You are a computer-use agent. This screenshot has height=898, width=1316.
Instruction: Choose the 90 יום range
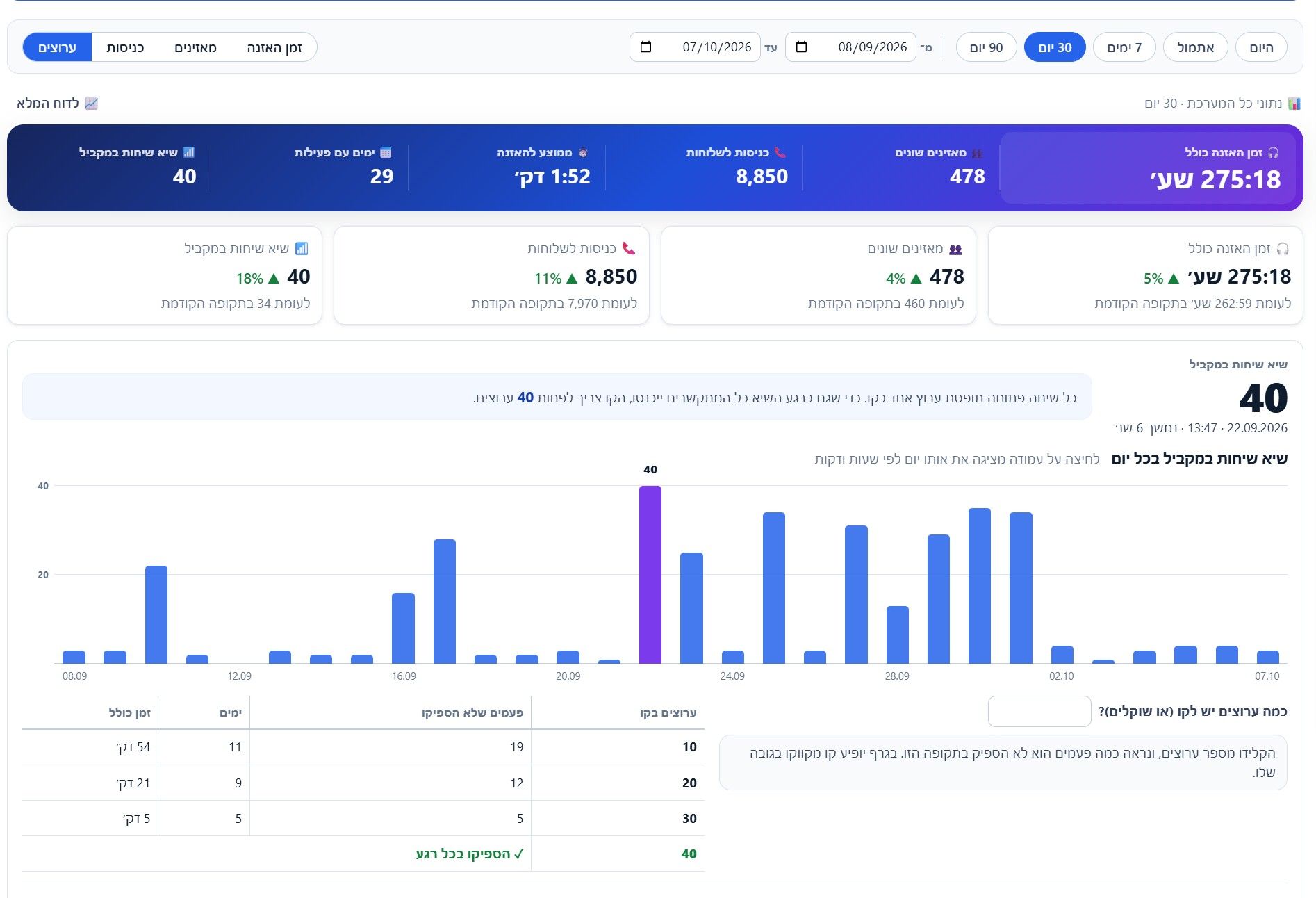tap(986, 47)
